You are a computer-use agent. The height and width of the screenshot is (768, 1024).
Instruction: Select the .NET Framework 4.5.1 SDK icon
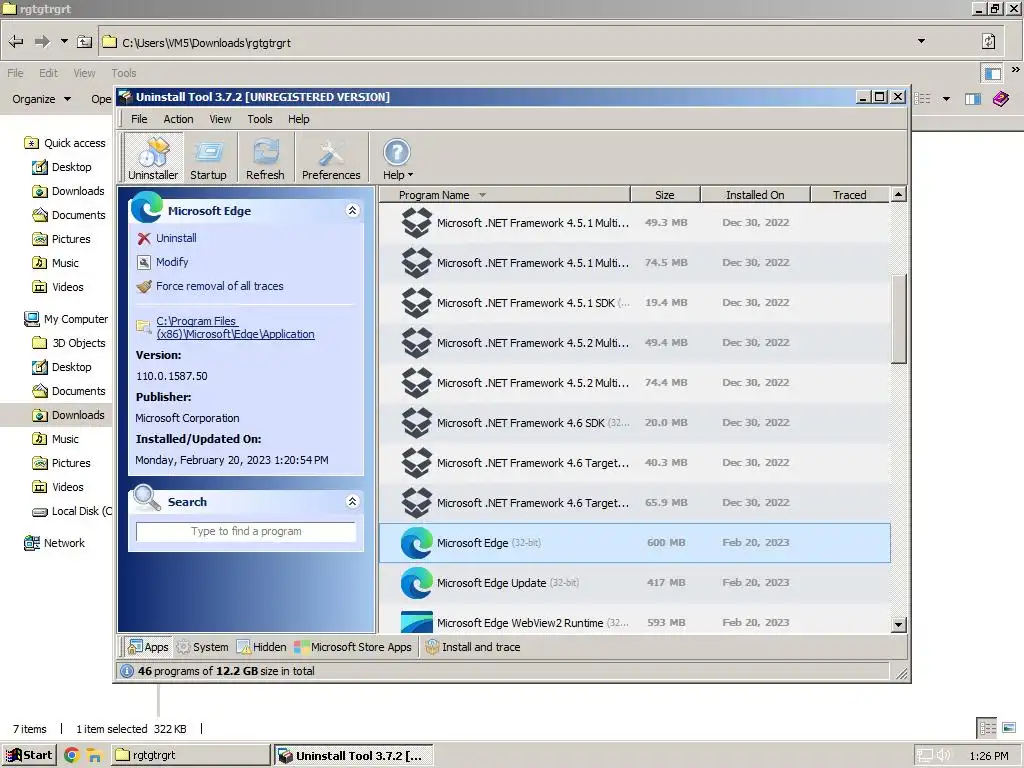(x=417, y=303)
